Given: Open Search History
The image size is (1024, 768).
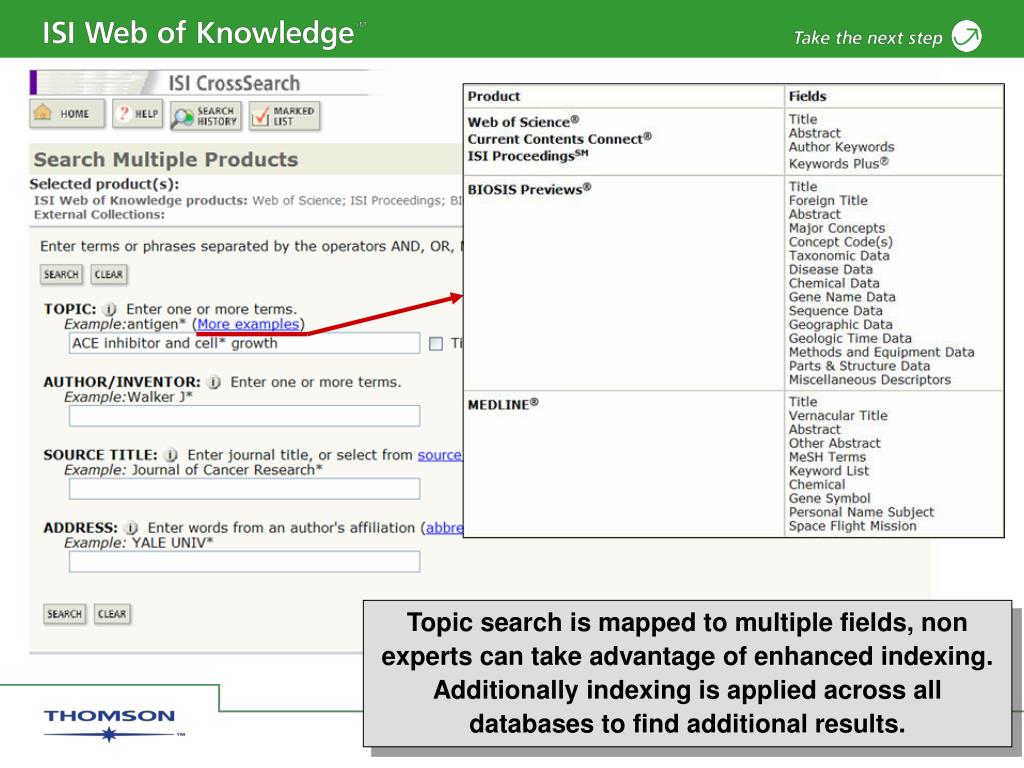Looking at the screenshot, I should tap(206, 116).
